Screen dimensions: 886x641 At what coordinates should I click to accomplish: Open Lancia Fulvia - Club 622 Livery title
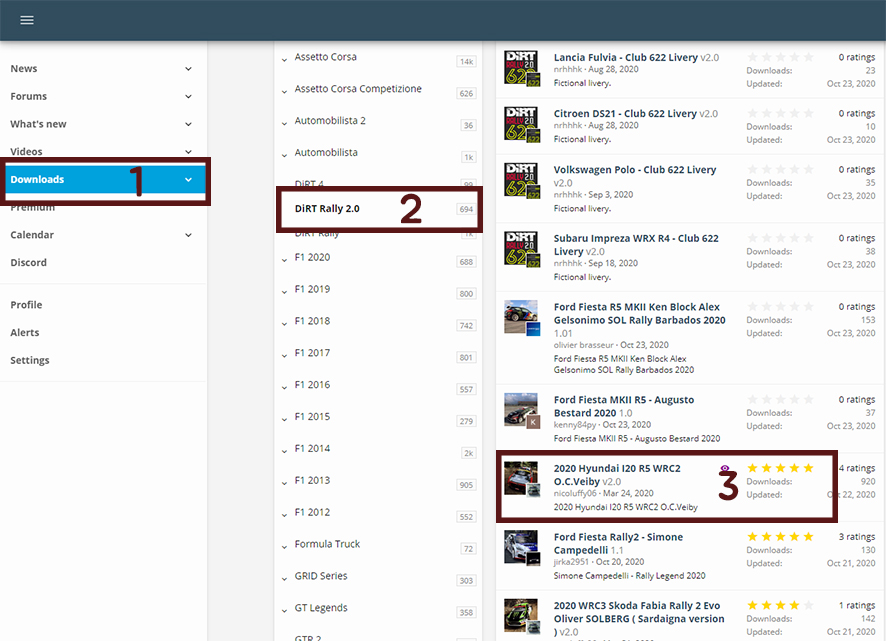[x=626, y=57]
